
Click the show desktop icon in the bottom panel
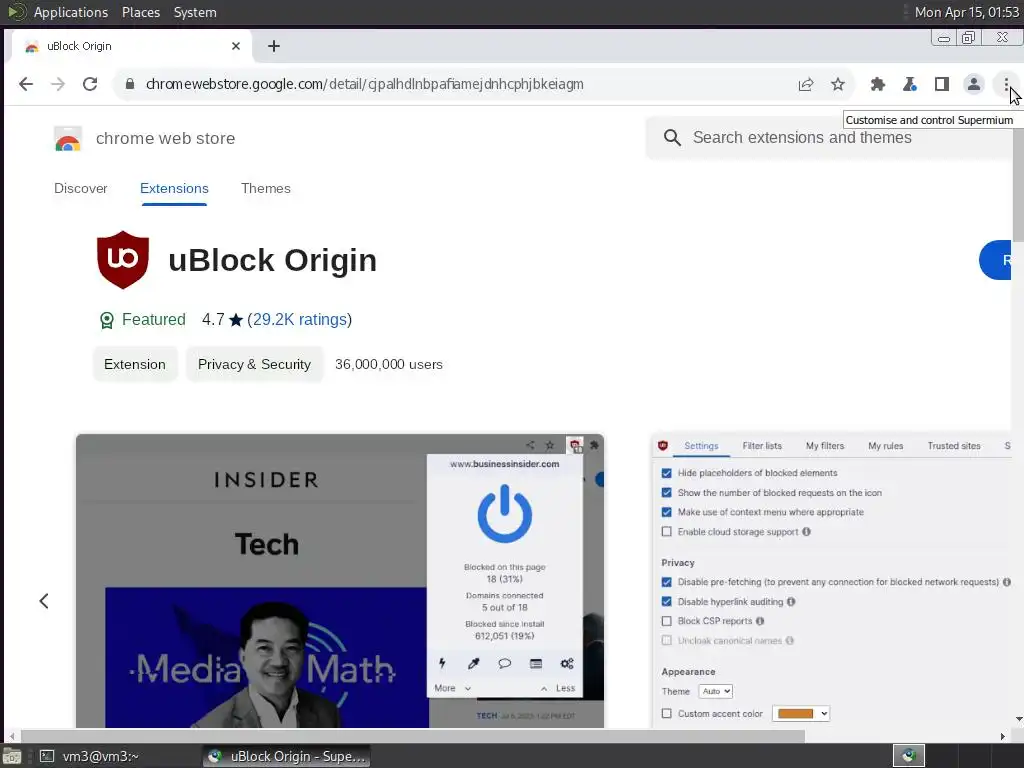tap(11, 756)
